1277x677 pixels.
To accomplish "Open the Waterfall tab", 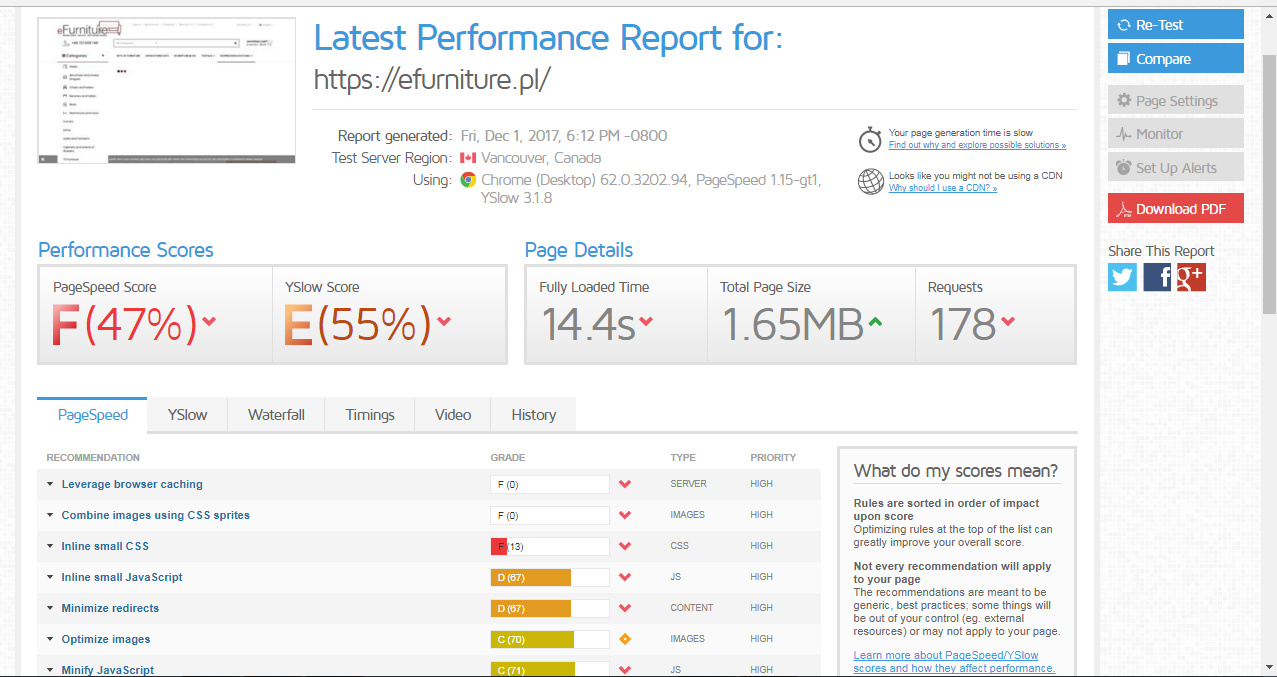I will (276, 415).
